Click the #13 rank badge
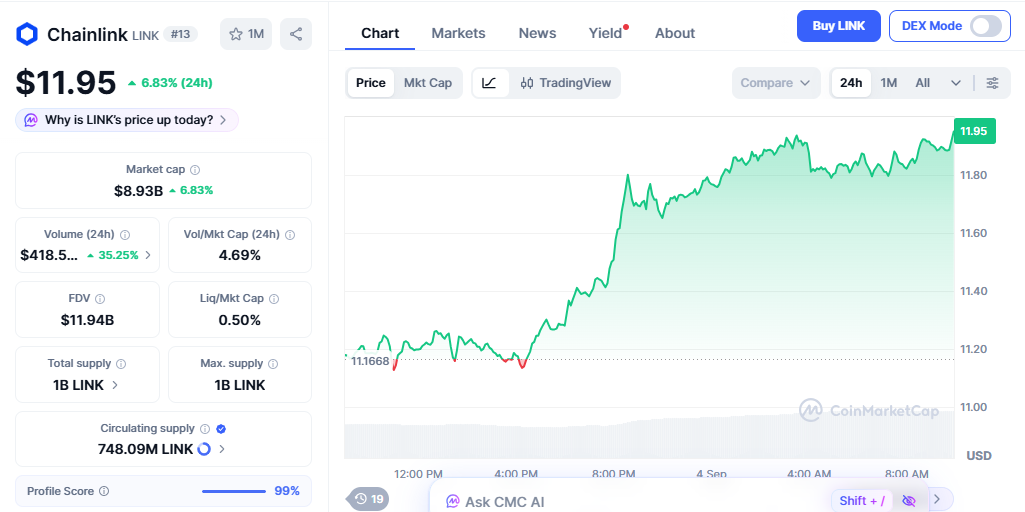 180,34
